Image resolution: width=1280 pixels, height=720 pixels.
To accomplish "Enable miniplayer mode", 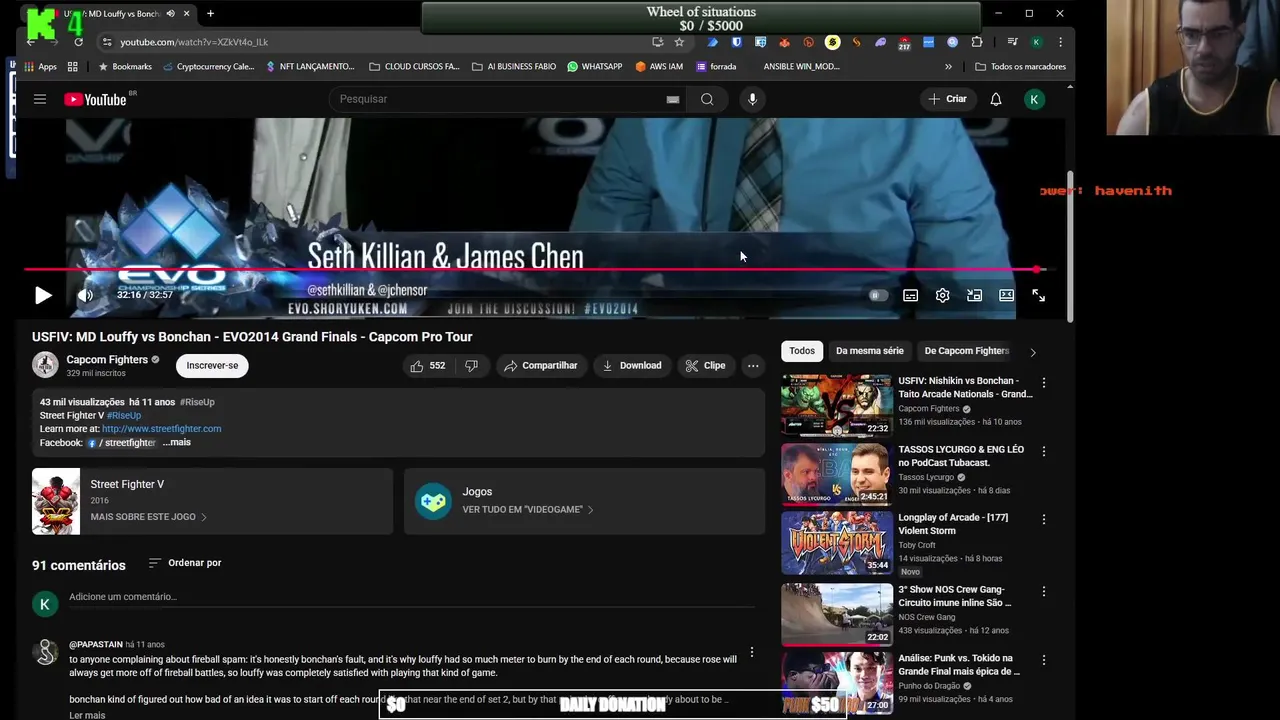I will point(974,295).
